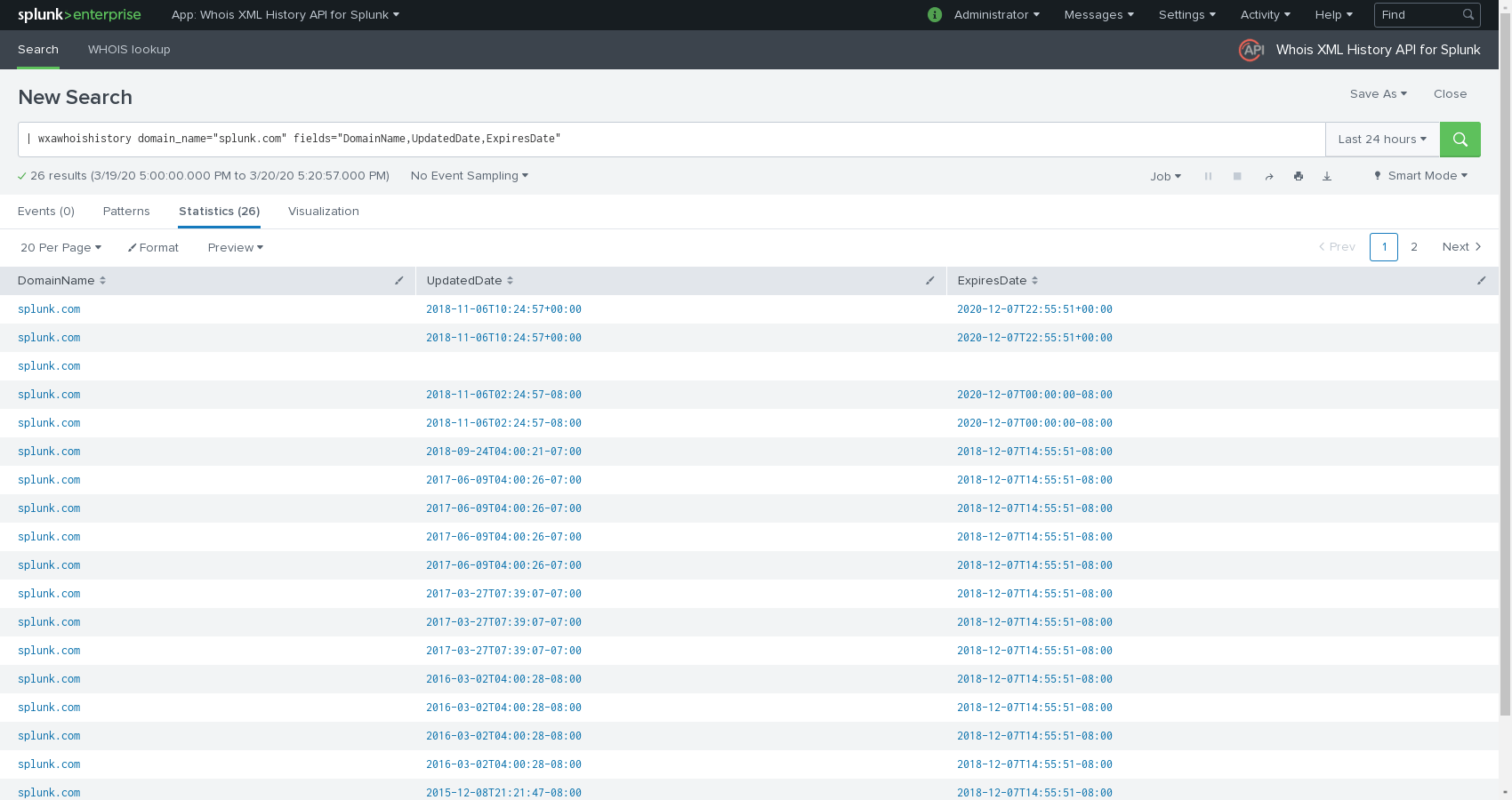Open the No Event Sampling dropdown
Image resolution: width=1512 pixels, height=800 pixels.
point(470,176)
